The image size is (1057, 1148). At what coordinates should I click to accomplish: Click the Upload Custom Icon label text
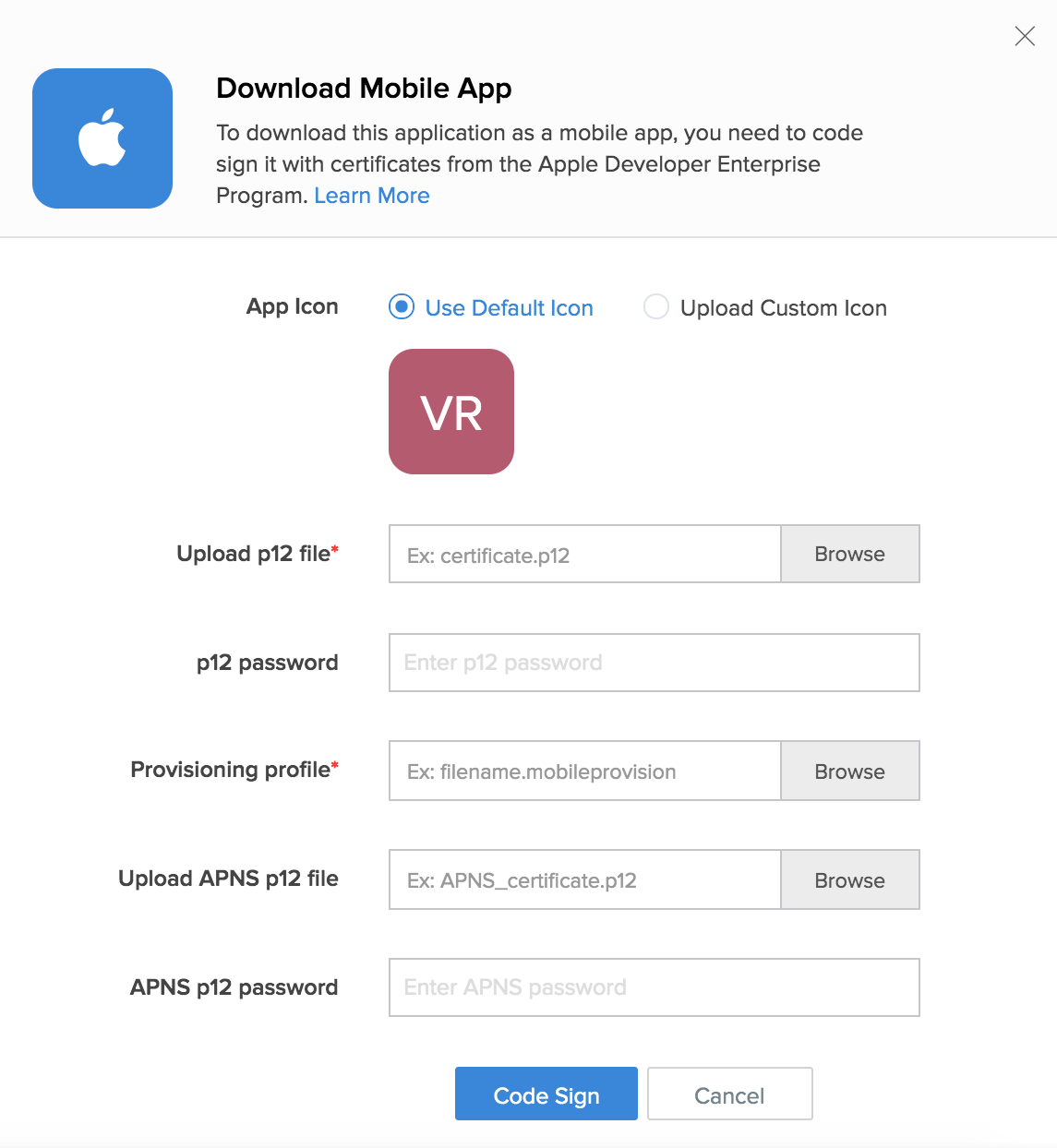pos(784,307)
